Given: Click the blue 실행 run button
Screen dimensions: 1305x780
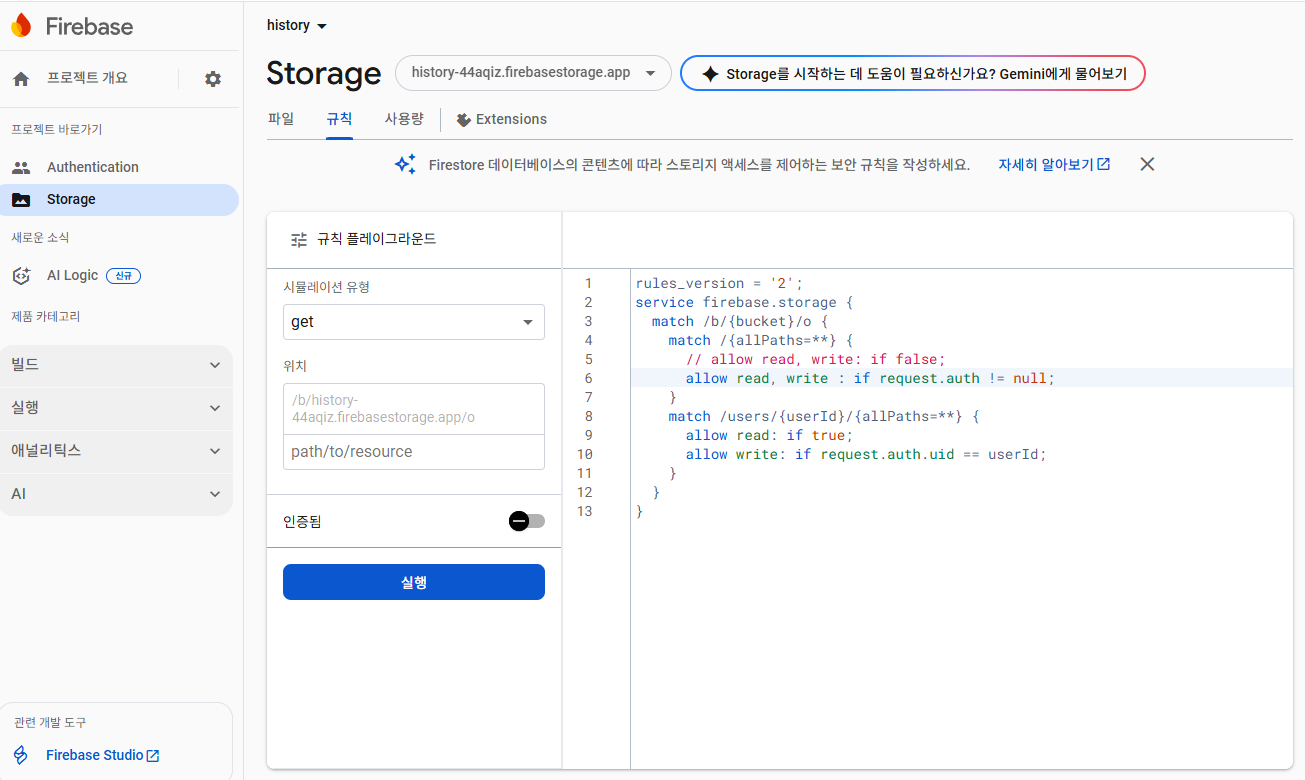Looking at the screenshot, I should point(414,582).
